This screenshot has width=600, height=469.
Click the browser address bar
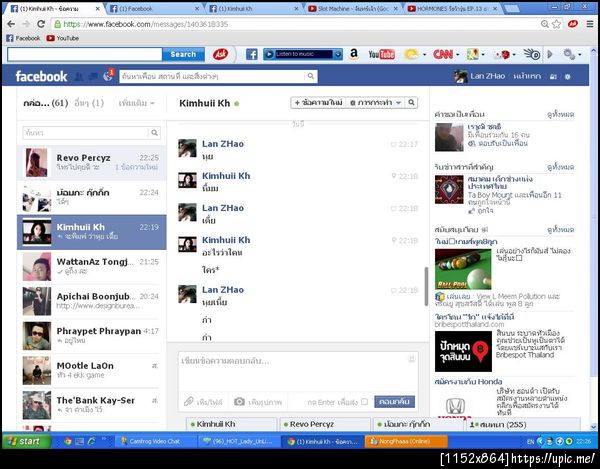295,24
